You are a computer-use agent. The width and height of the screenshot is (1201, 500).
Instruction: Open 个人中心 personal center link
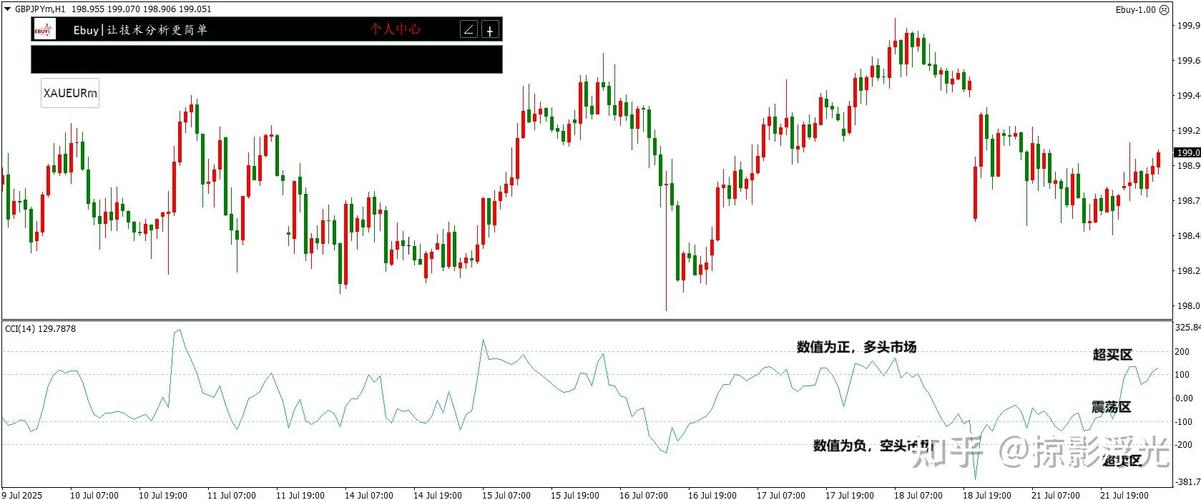coord(395,30)
